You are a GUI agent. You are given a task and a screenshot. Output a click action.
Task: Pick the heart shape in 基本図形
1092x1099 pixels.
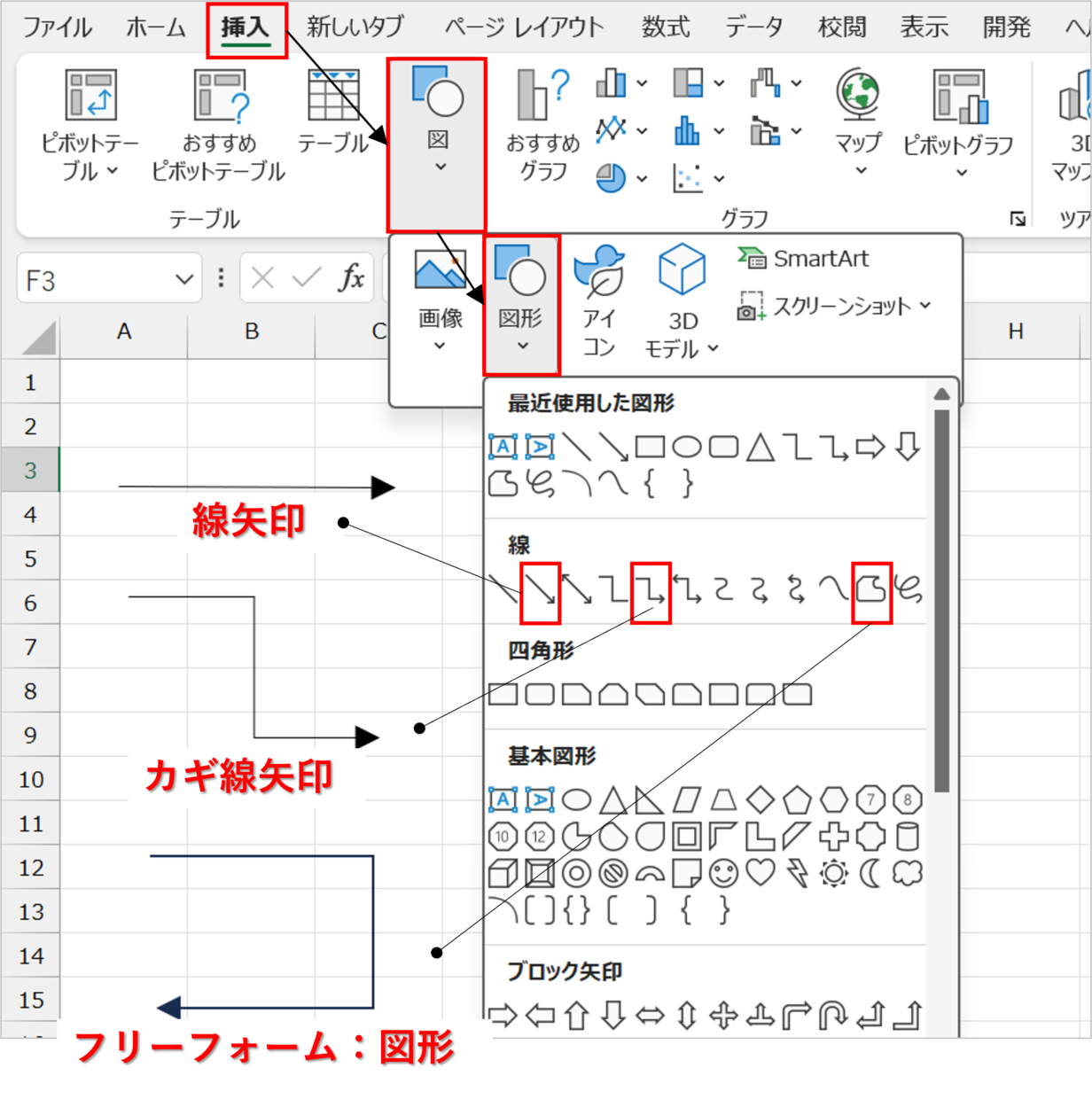point(760,874)
